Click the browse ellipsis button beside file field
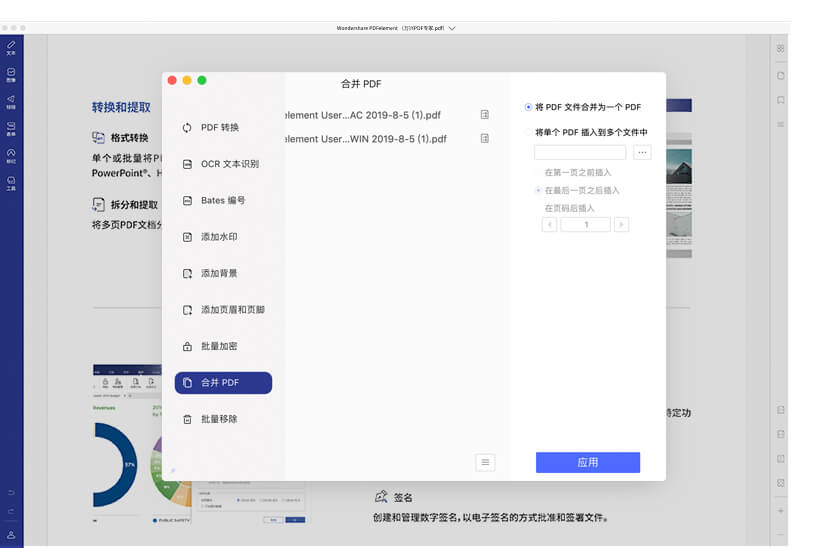 [x=642, y=153]
